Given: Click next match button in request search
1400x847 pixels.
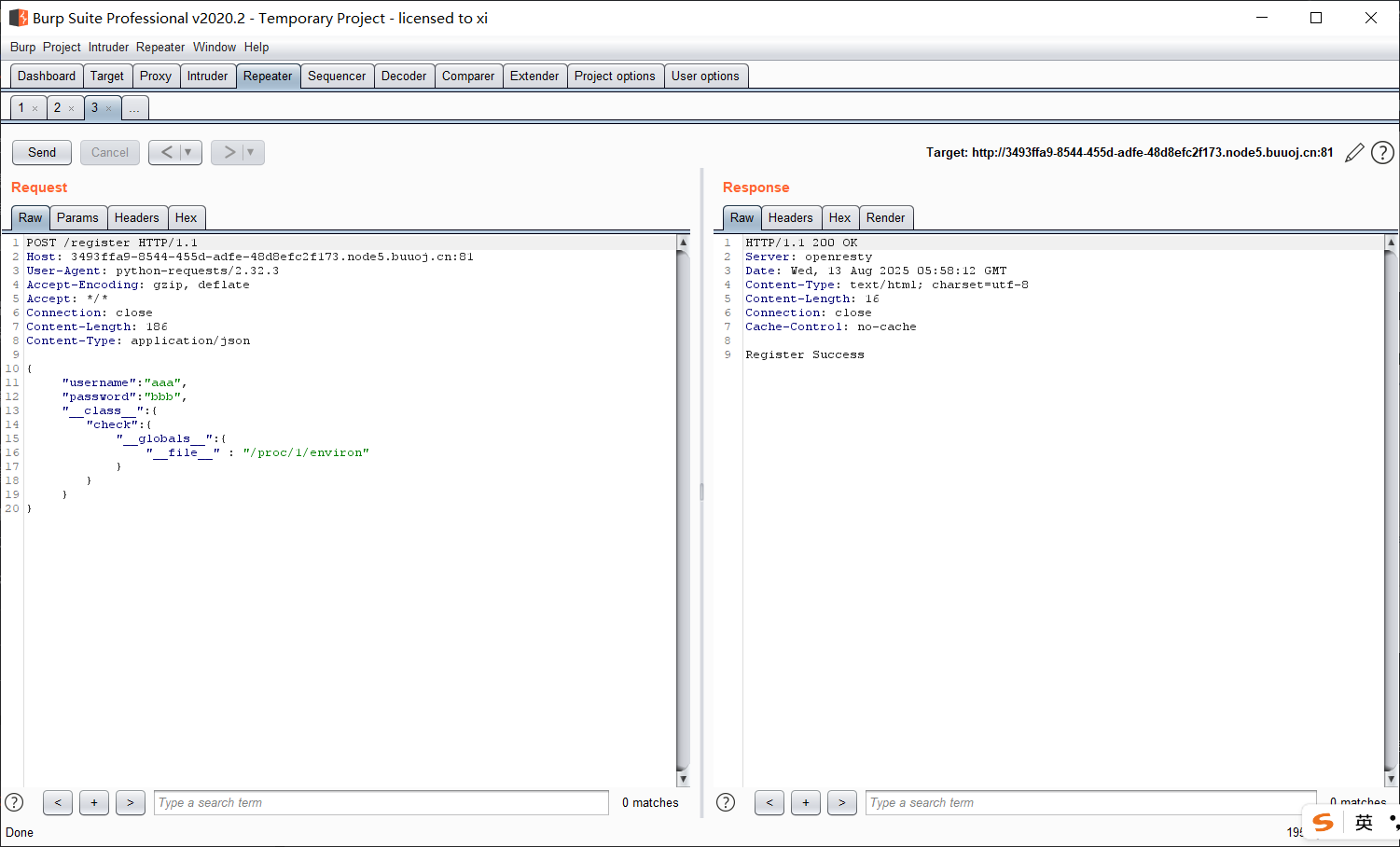Looking at the screenshot, I should (131, 802).
